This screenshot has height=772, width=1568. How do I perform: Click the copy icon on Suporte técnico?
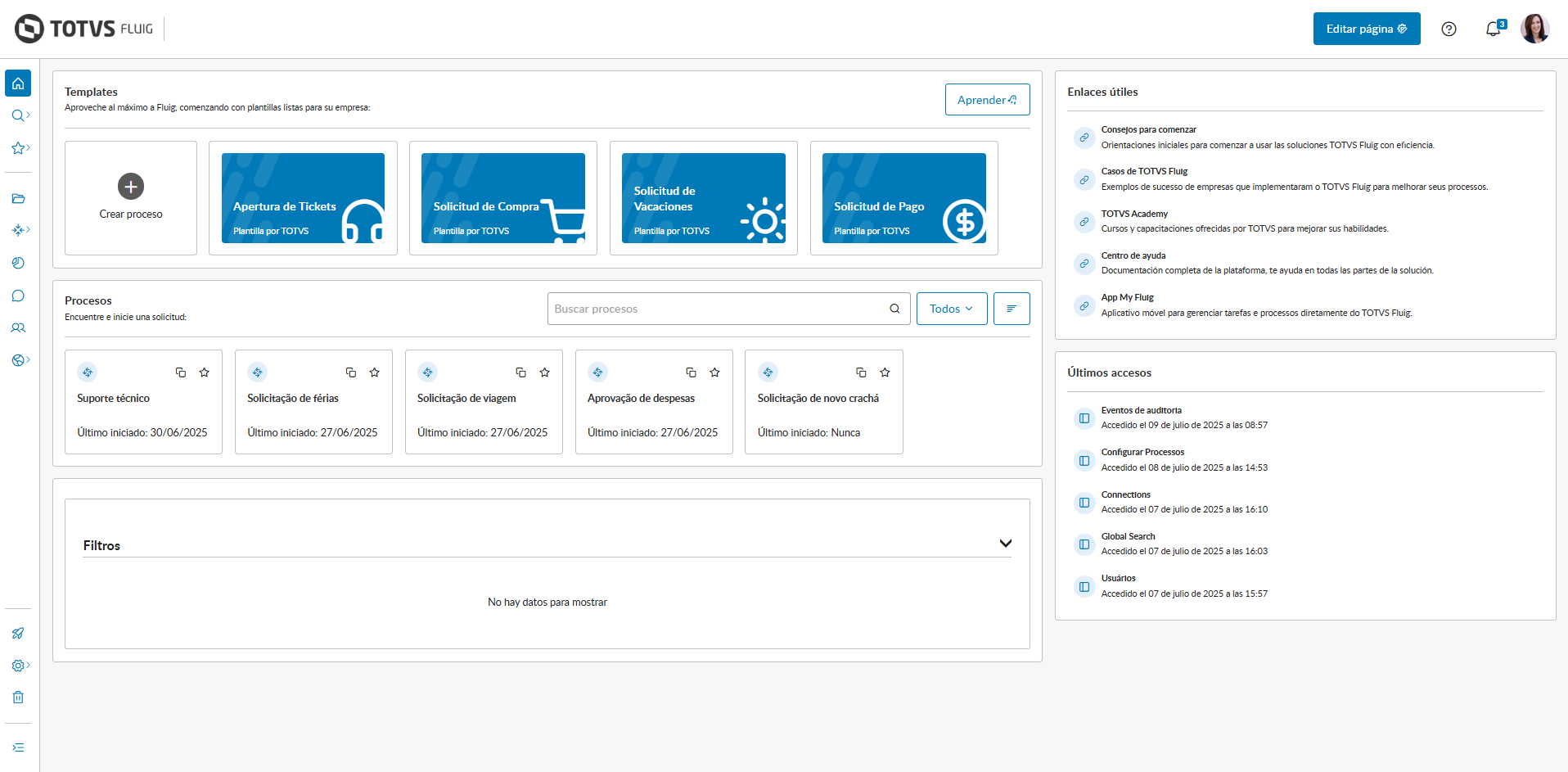click(181, 372)
